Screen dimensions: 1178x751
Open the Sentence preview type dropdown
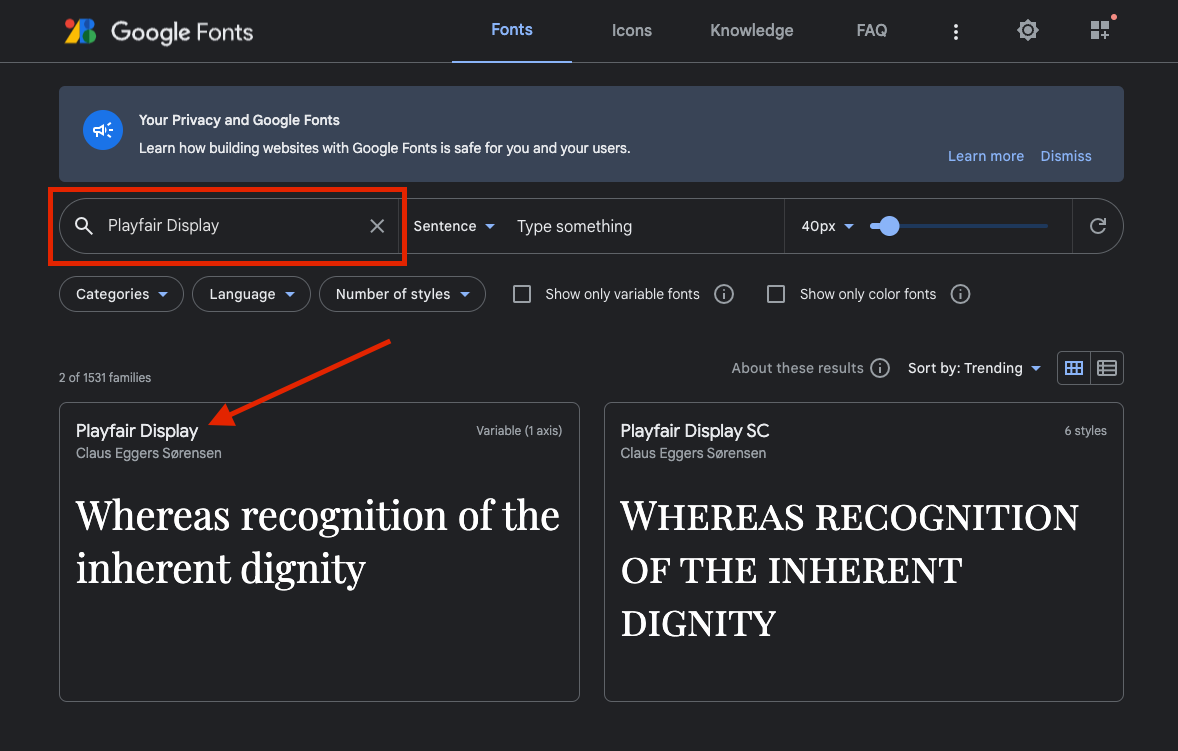(454, 226)
